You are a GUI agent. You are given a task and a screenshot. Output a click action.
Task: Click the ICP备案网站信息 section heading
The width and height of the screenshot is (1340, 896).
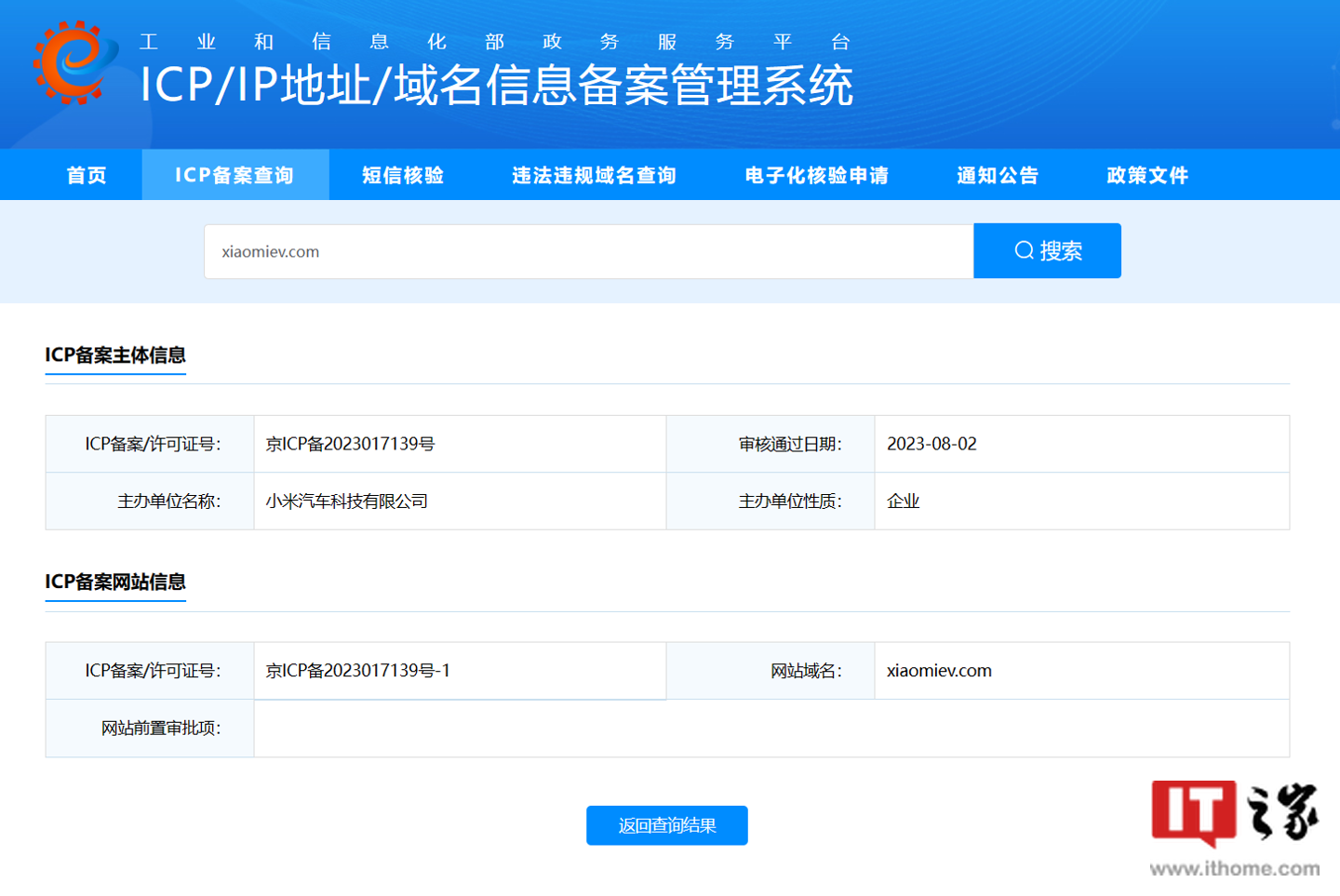(x=115, y=583)
